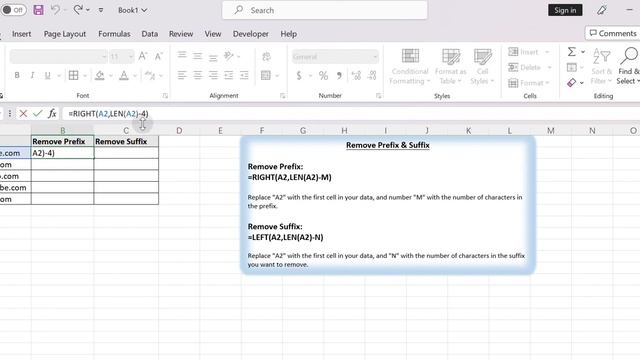Switch to the Data tab
This screenshot has height=360, width=640.
pyautogui.click(x=150, y=34)
